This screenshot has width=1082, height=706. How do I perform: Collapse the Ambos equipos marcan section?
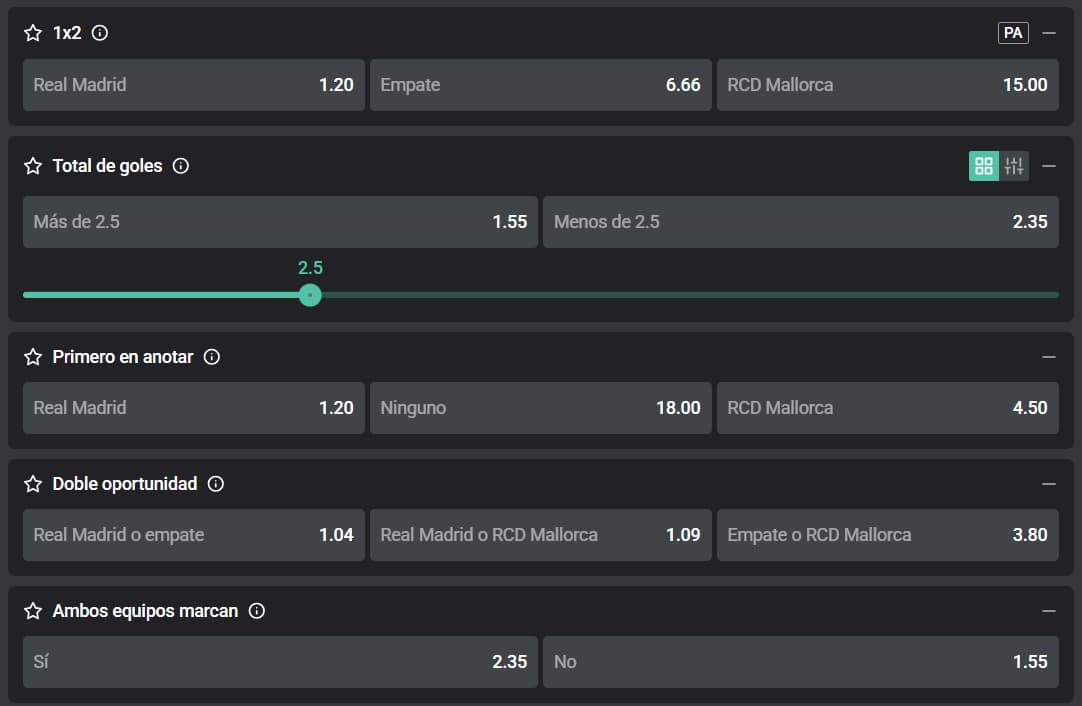coord(1049,611)
